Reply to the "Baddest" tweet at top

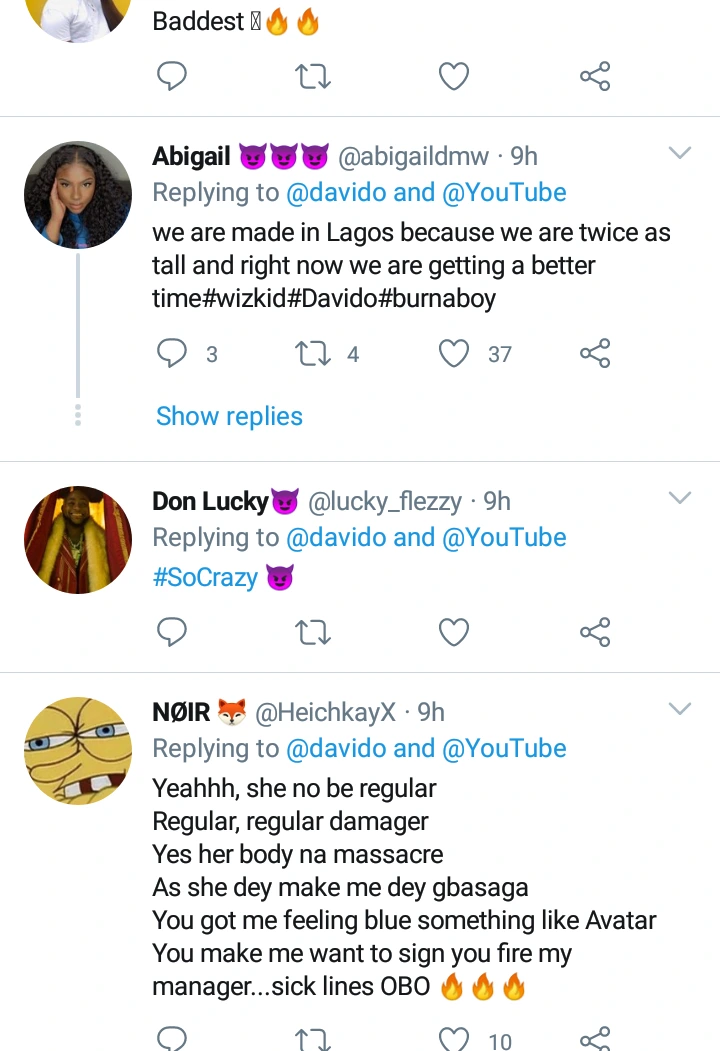pyautogui.click(x=173, y=76)
